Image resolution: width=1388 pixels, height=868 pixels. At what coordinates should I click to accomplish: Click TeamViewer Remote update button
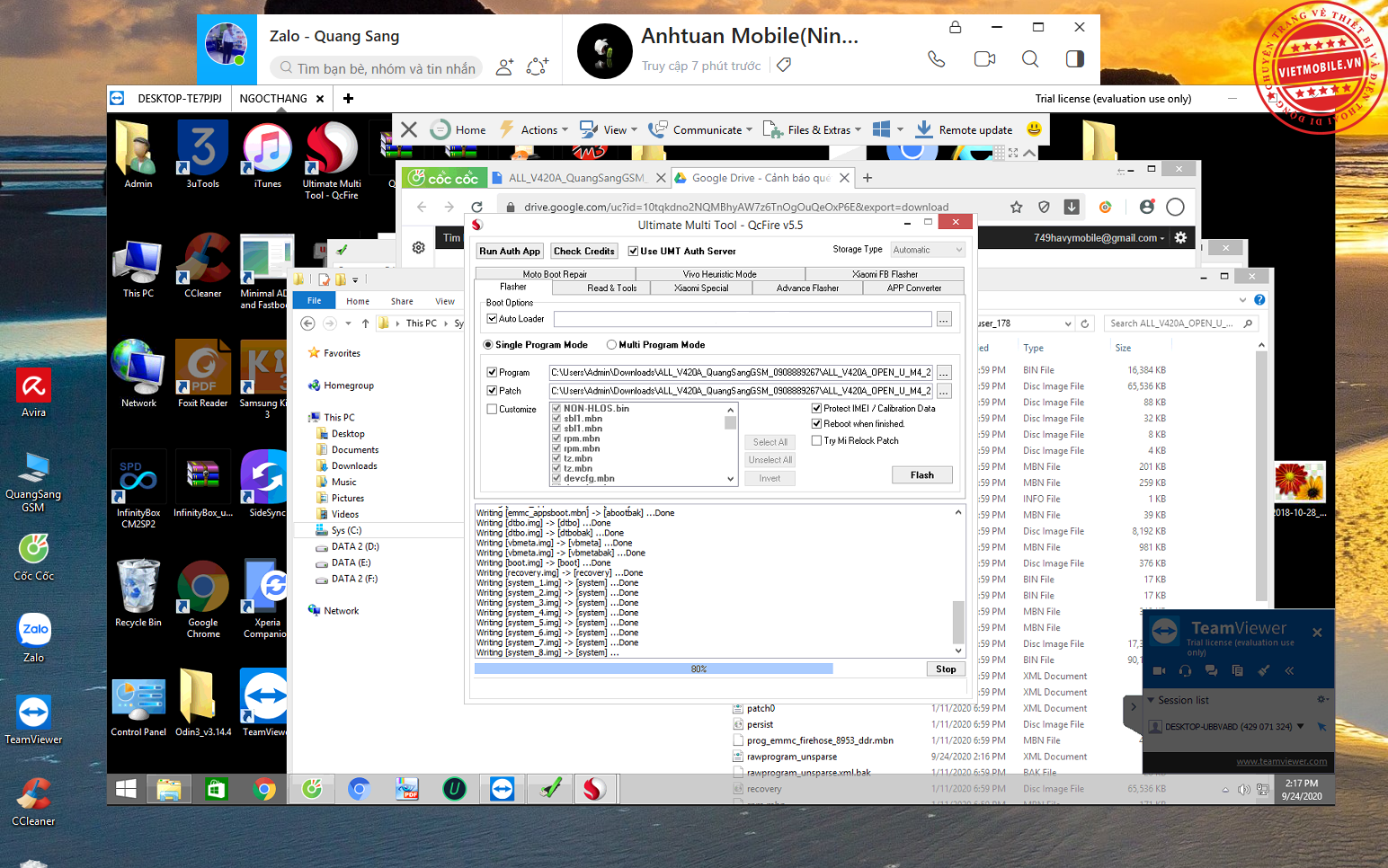[964, 129]
